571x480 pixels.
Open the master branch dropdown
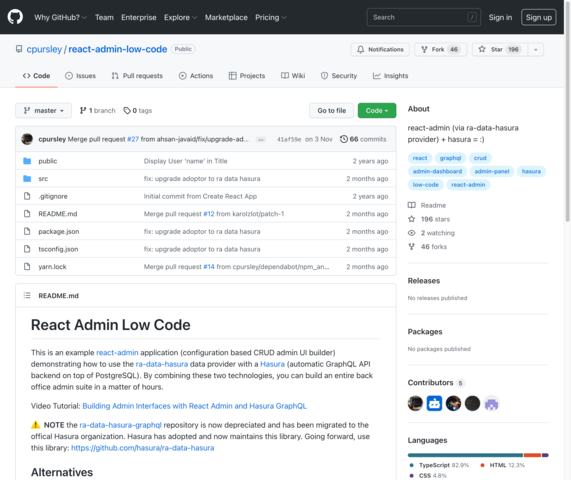(43, 110)
